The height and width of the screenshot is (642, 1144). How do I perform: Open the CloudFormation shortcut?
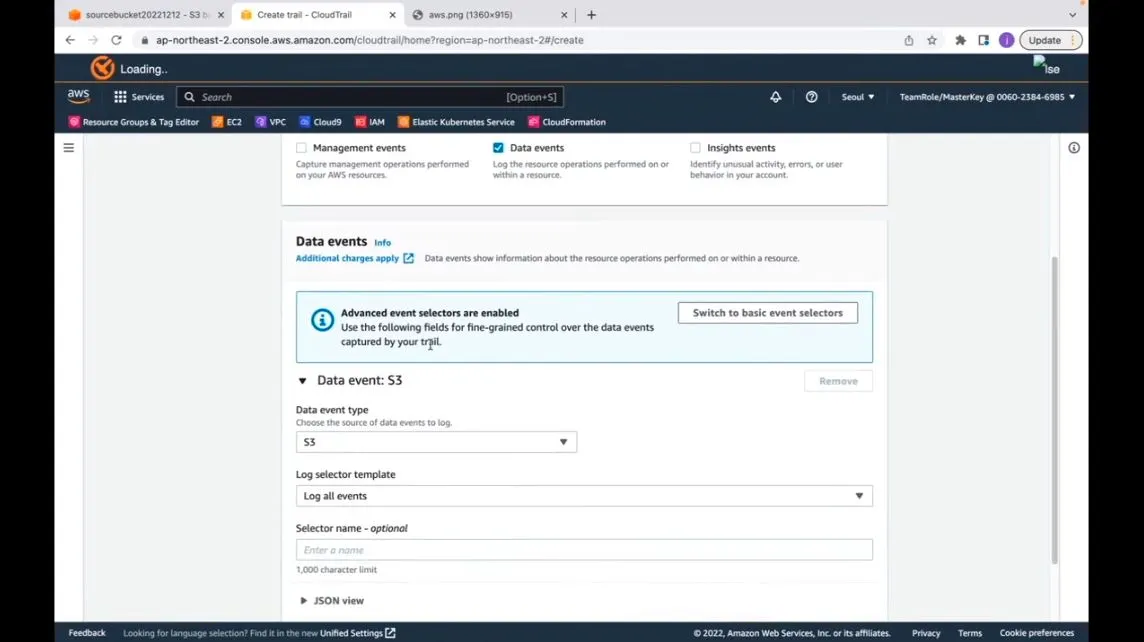pos(567,122)
